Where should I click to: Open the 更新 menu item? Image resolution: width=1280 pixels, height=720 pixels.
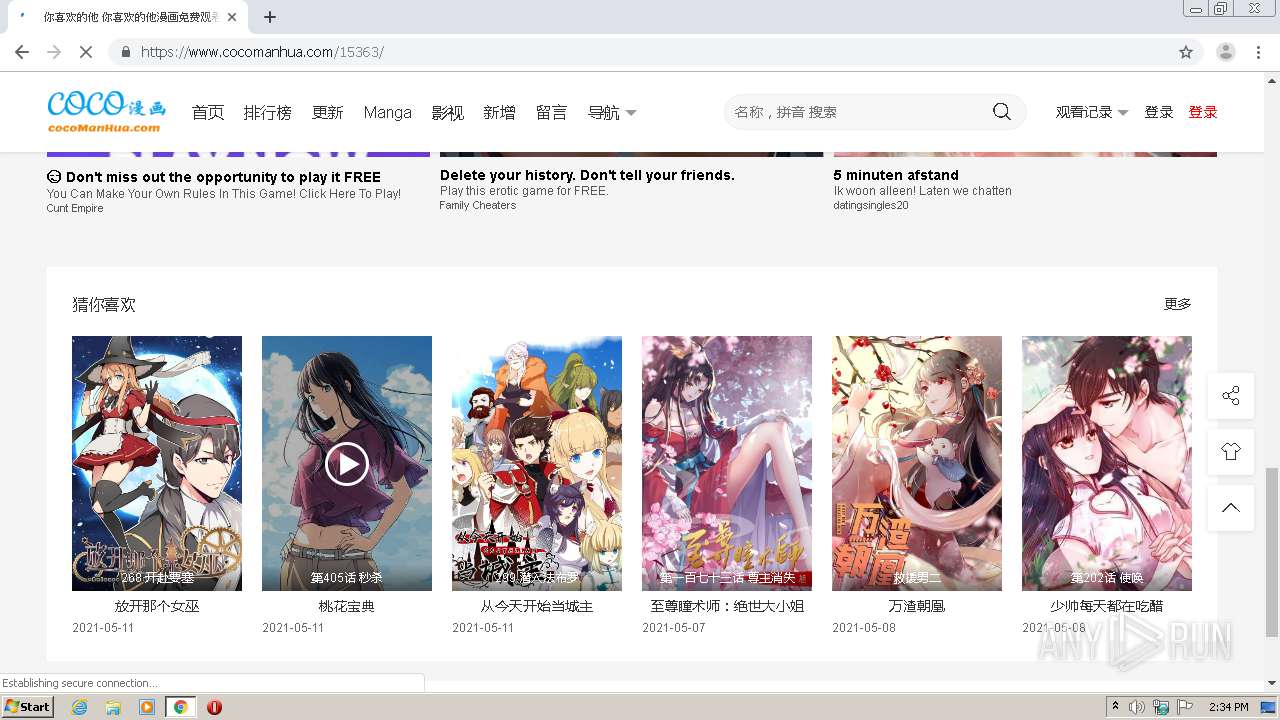[327, 113]
